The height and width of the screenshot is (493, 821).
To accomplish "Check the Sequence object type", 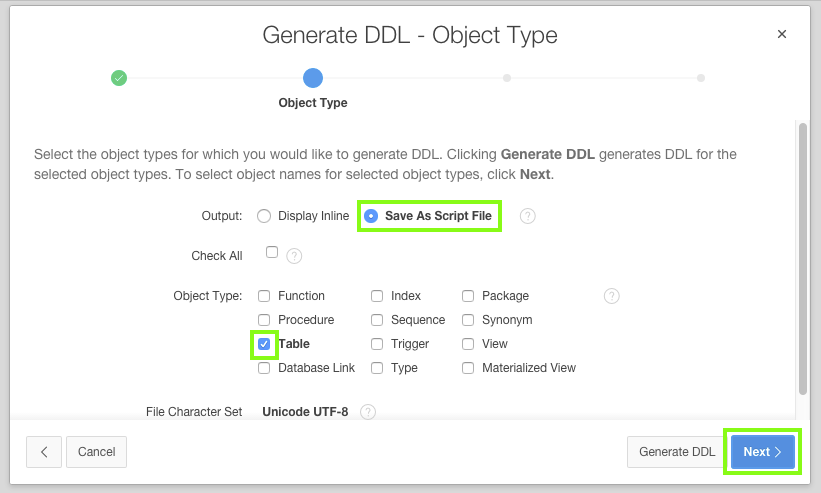I will (x=377, y=320).
